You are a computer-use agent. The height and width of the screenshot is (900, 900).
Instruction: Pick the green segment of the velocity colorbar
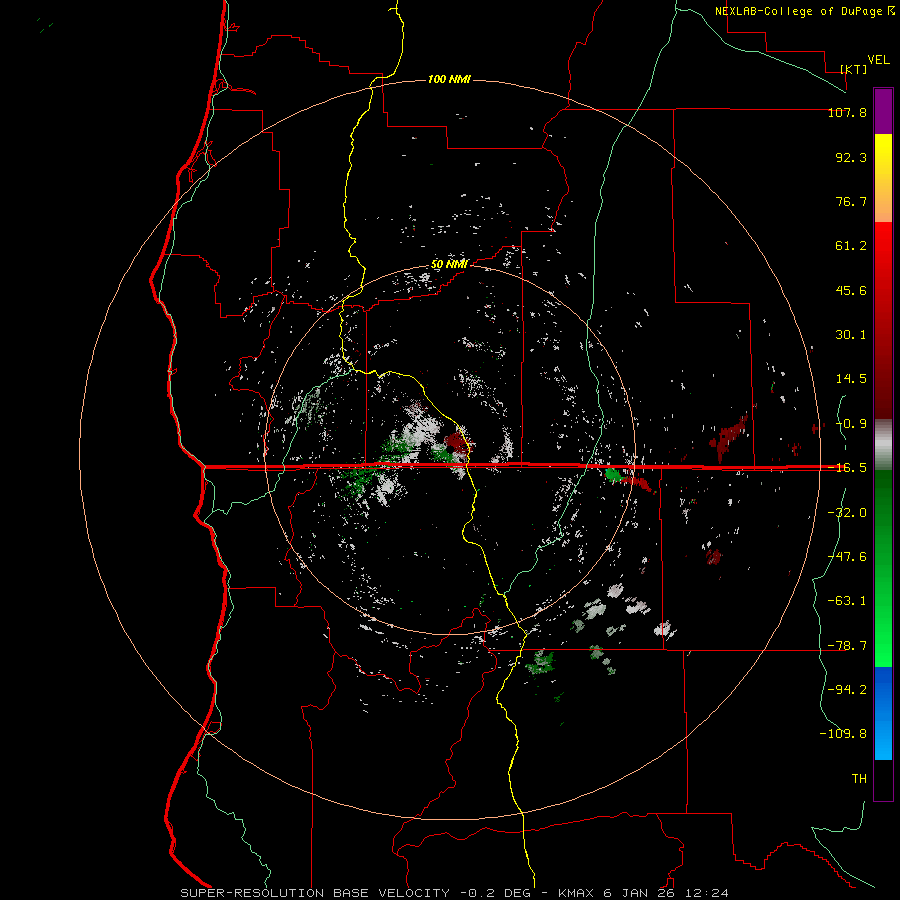pos(883,568)
